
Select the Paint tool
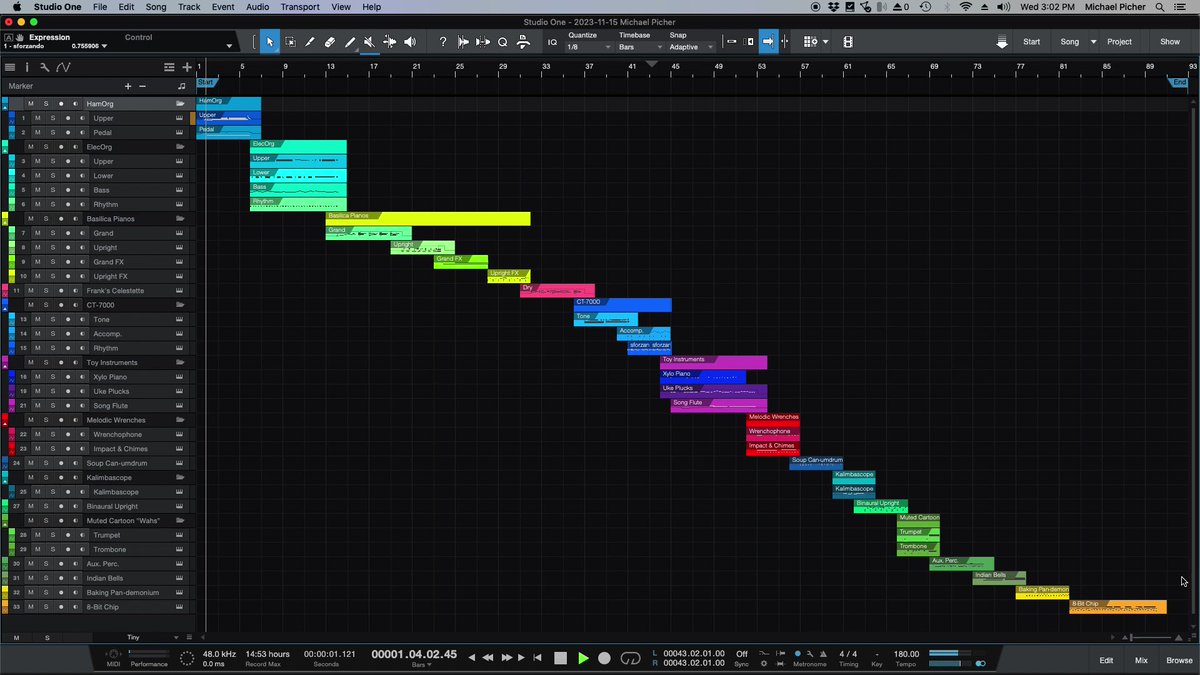coord(350,42)
